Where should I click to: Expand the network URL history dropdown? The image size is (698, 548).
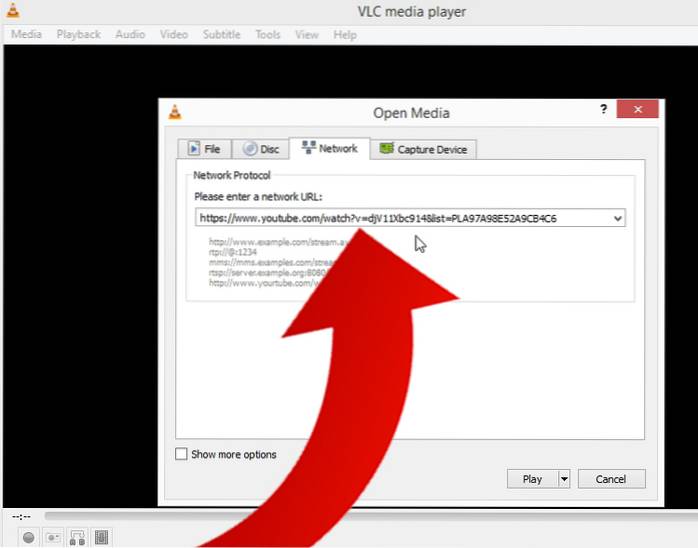click(617, 218)
